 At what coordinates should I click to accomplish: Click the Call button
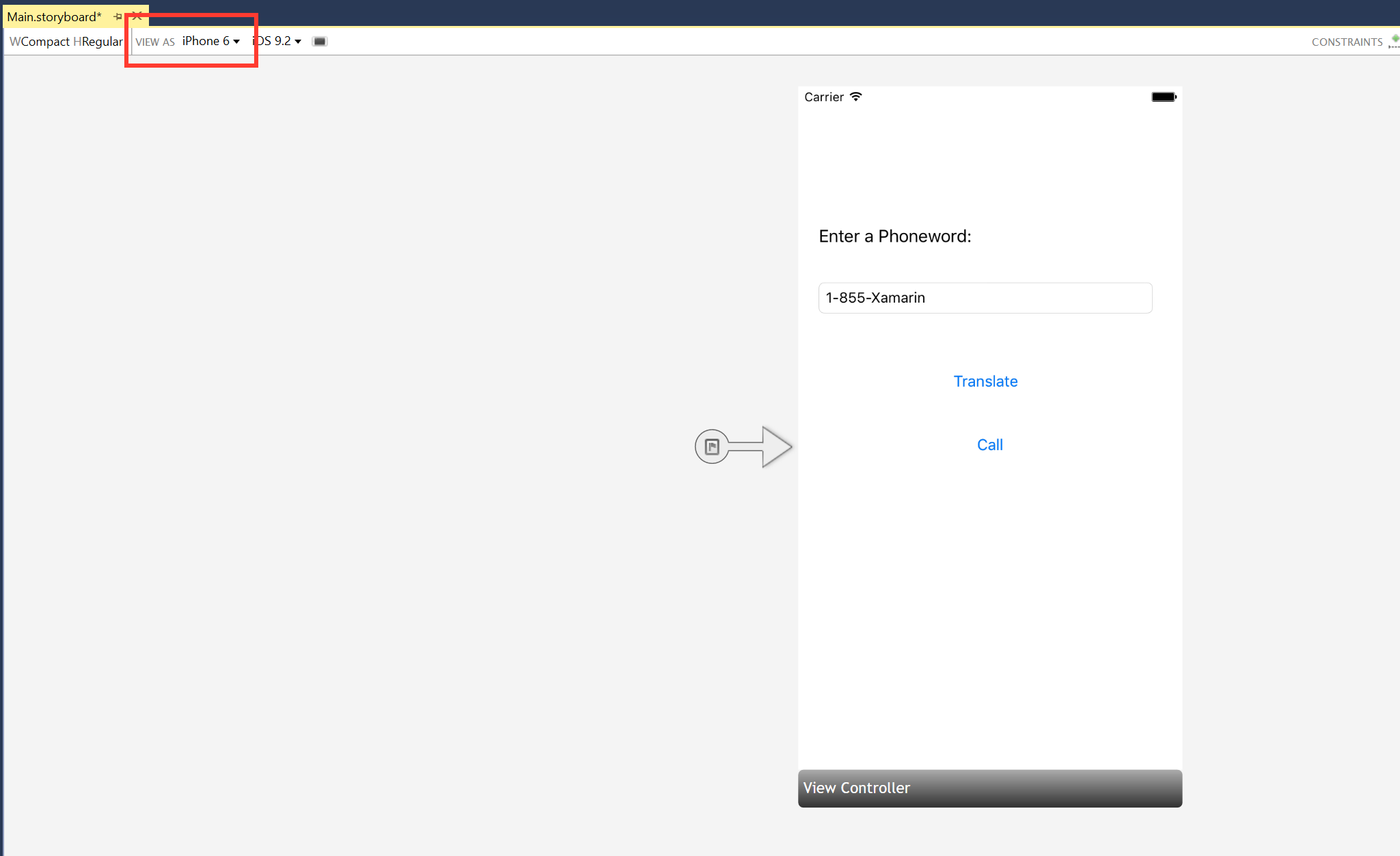[x=989, y=445]
